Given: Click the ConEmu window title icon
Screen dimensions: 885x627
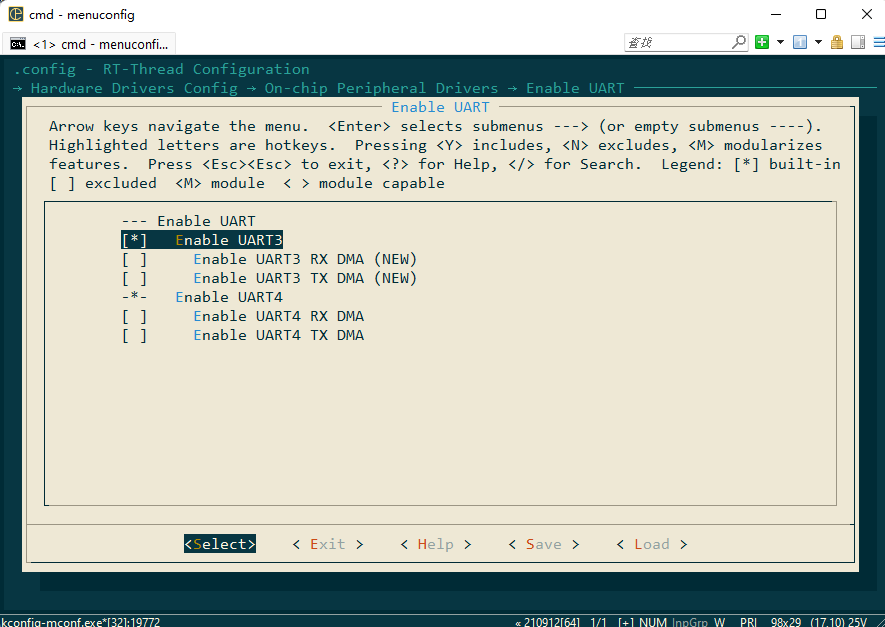Looking at the screenshot, I should coord(15,14).
